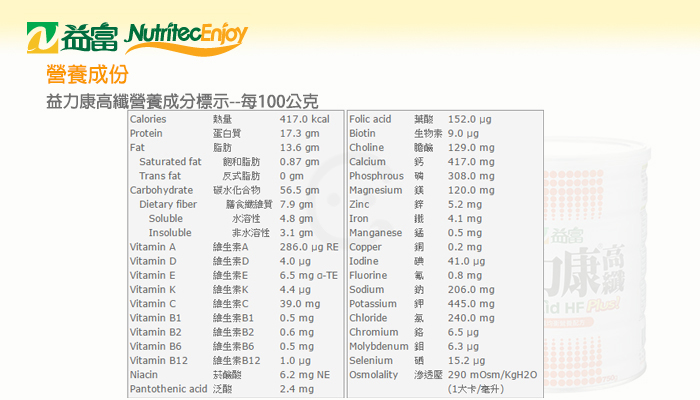Click the Vitamin B6 label
The image size is (700, 400).
(155, 346)
